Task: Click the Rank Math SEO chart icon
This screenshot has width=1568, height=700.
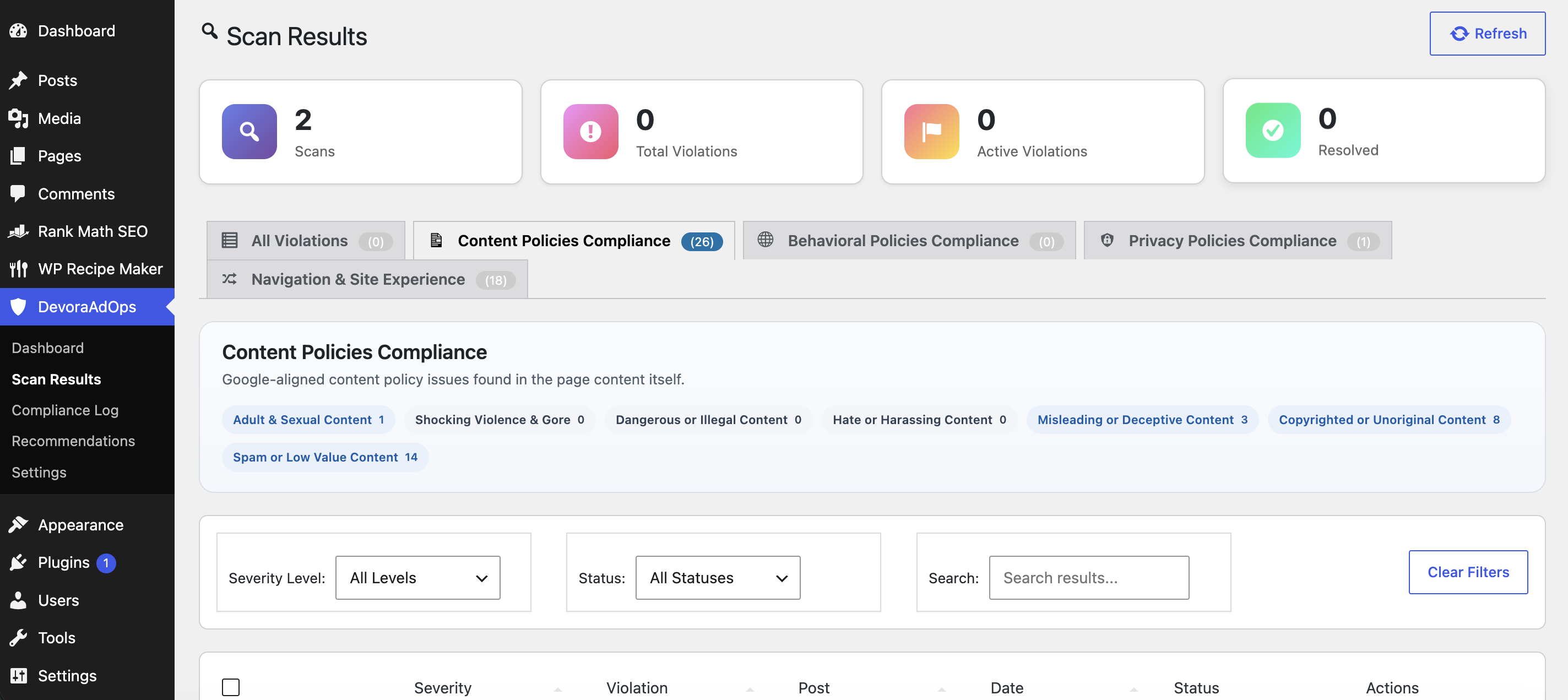Action: [18, 231]
